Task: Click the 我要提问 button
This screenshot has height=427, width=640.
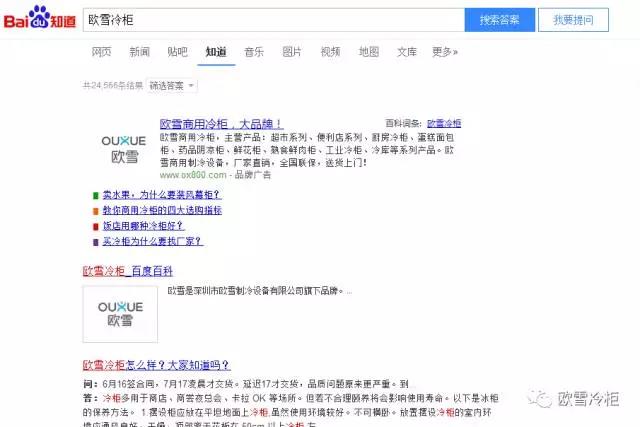Action: [573, 20]
